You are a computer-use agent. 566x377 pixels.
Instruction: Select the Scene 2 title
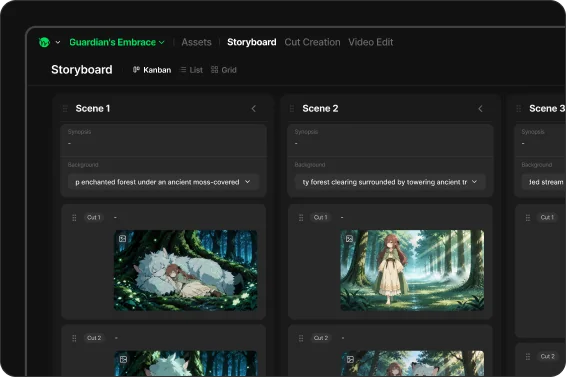pos(320,109)
